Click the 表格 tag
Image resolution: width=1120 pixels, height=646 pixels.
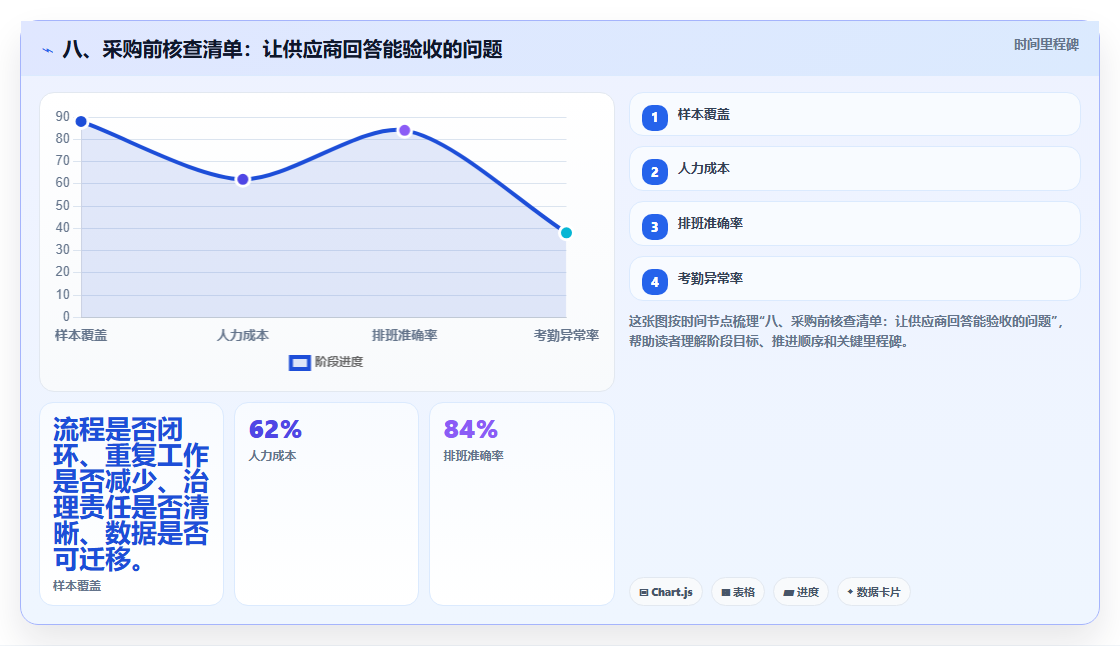(738, 592)
